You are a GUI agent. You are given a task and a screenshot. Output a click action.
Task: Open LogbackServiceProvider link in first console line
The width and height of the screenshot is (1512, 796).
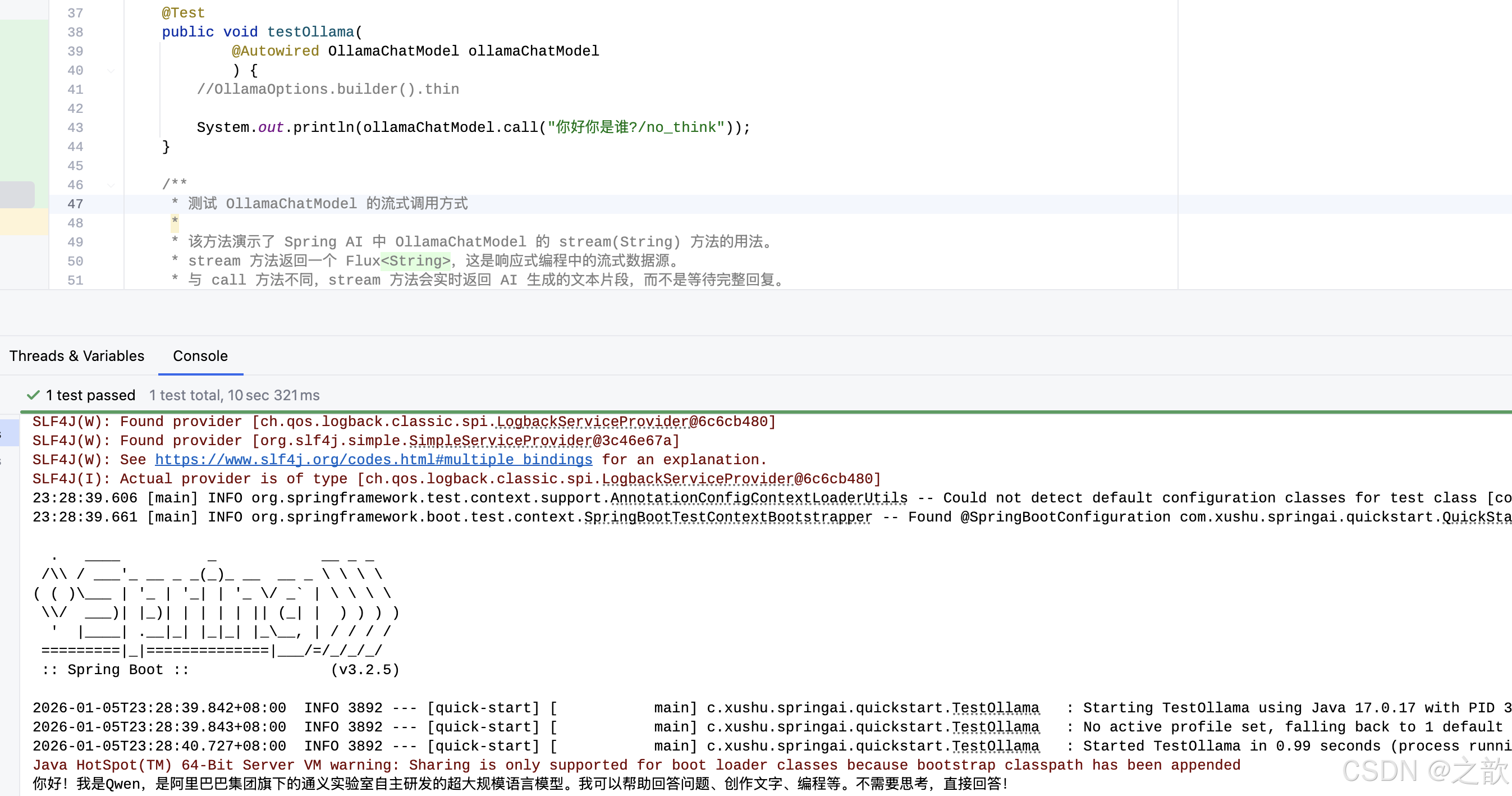pos(593,422)
